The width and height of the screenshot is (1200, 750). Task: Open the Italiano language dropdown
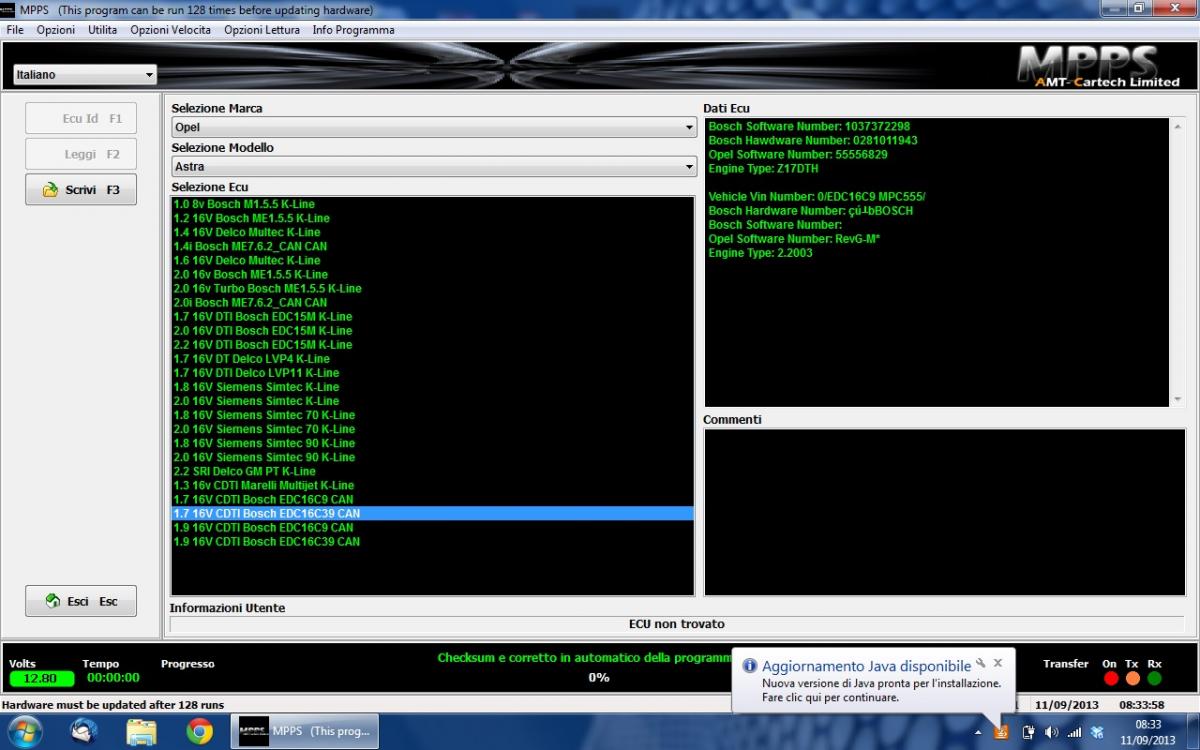click(85, 75)
